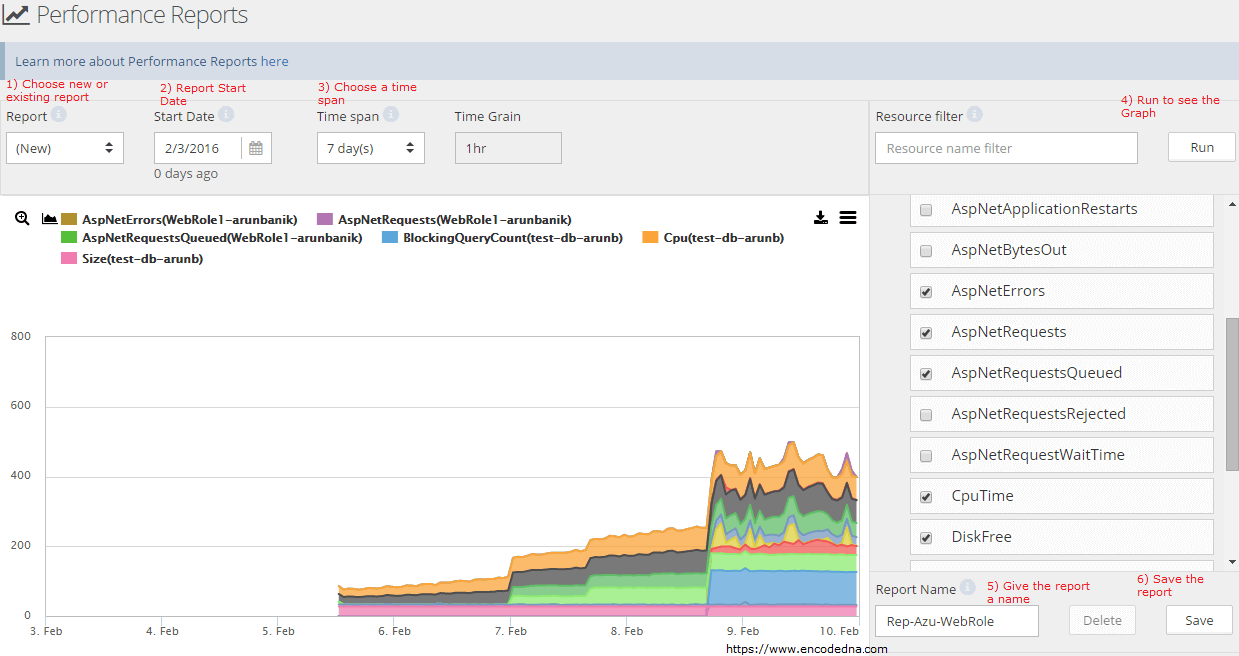This screenshot has width=1239, height=656.
Task: Open the Time span 7 day(s) dropdown
Action: 371,148
